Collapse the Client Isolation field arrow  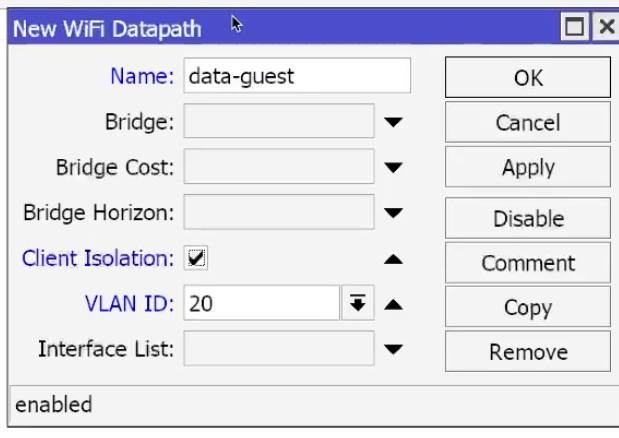pos(393,259)
